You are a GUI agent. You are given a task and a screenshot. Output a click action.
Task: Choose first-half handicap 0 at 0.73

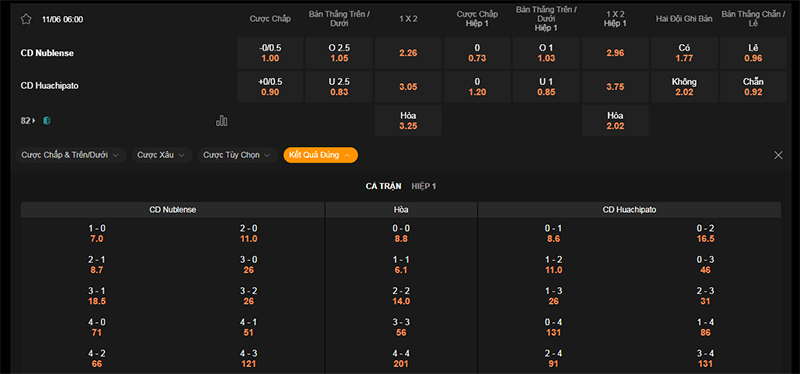477,53
